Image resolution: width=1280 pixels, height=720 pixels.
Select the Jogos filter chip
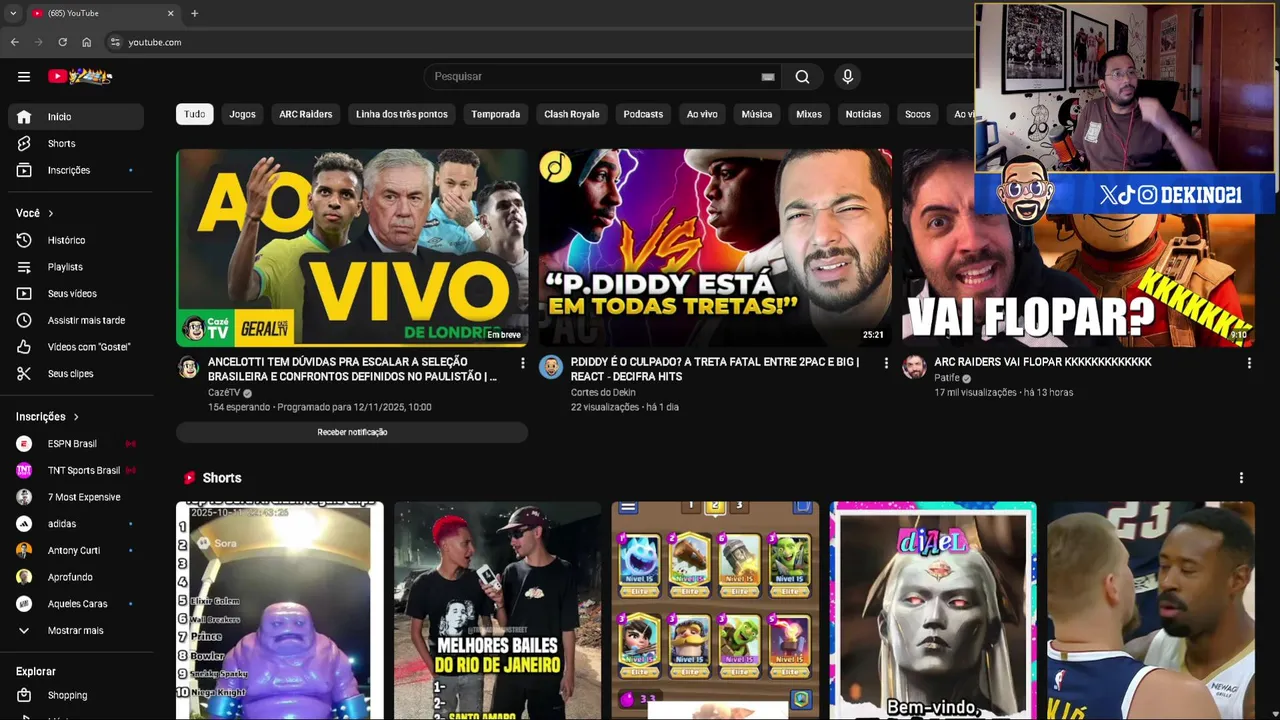[242, 114]
